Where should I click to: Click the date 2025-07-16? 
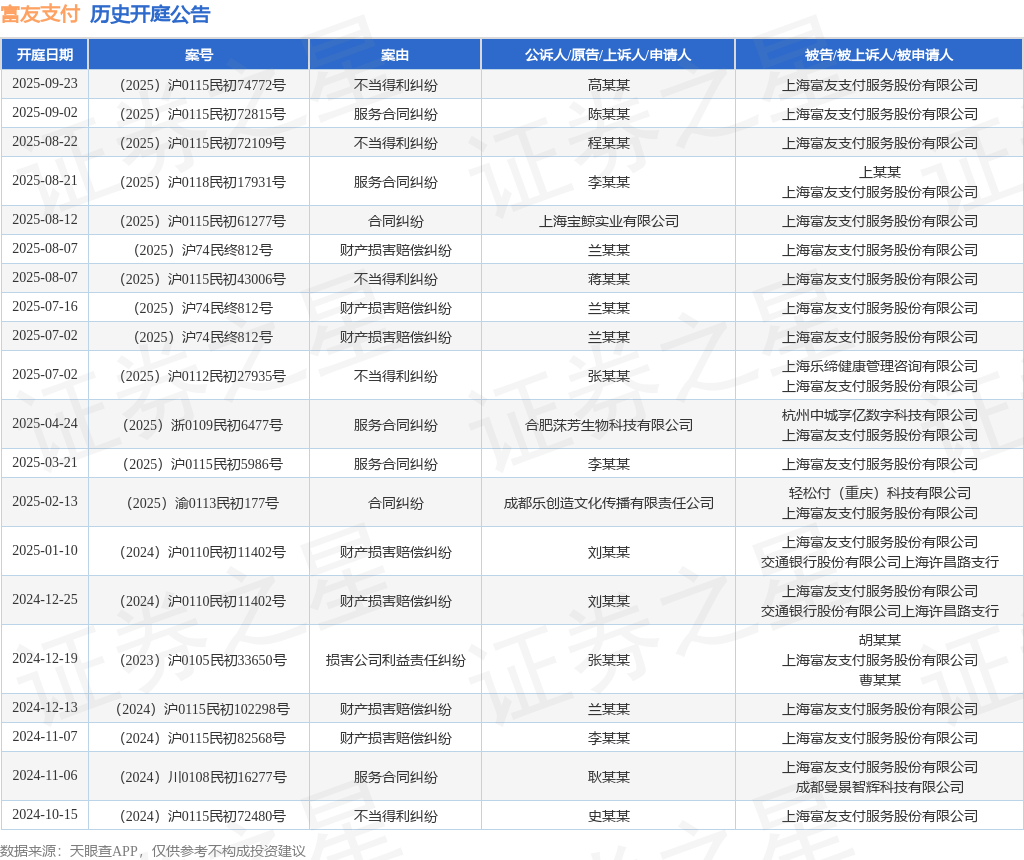tap(44, 306)
